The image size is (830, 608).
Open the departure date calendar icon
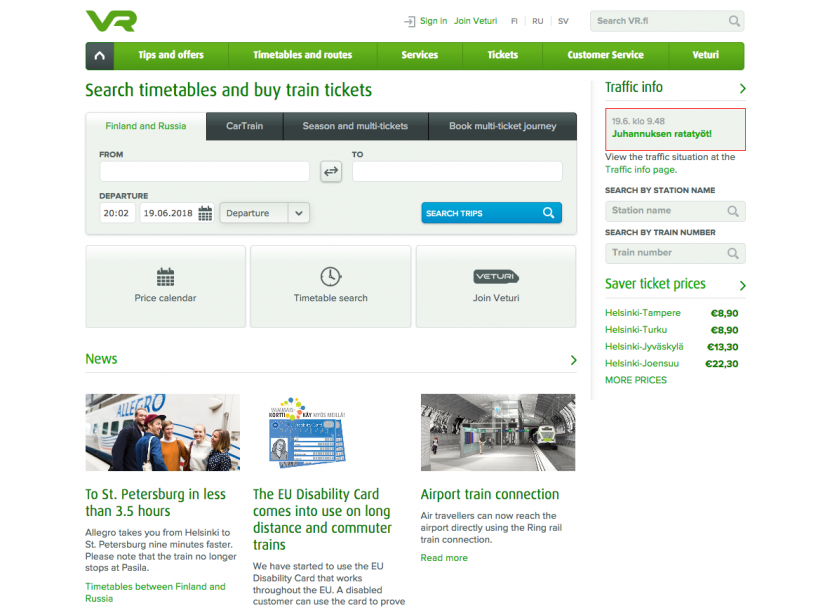coord(205,213)
